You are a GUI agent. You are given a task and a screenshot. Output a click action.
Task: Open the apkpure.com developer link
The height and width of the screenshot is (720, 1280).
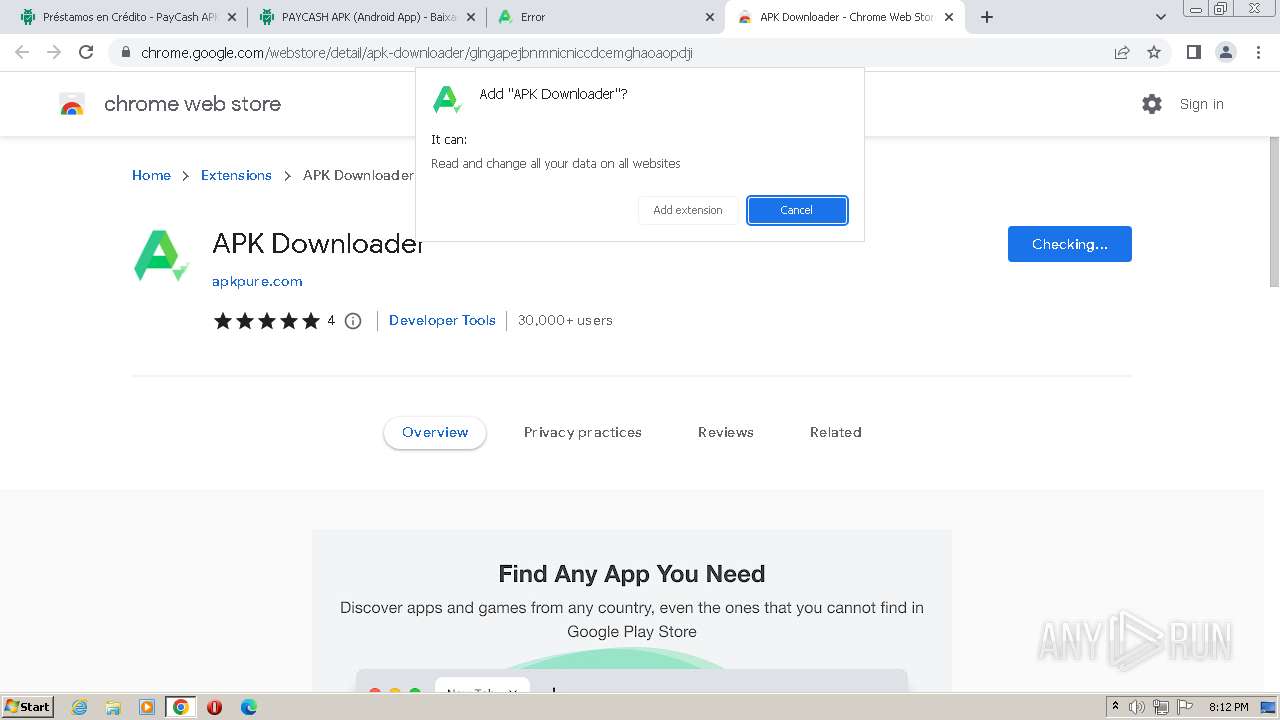(257, 281)
